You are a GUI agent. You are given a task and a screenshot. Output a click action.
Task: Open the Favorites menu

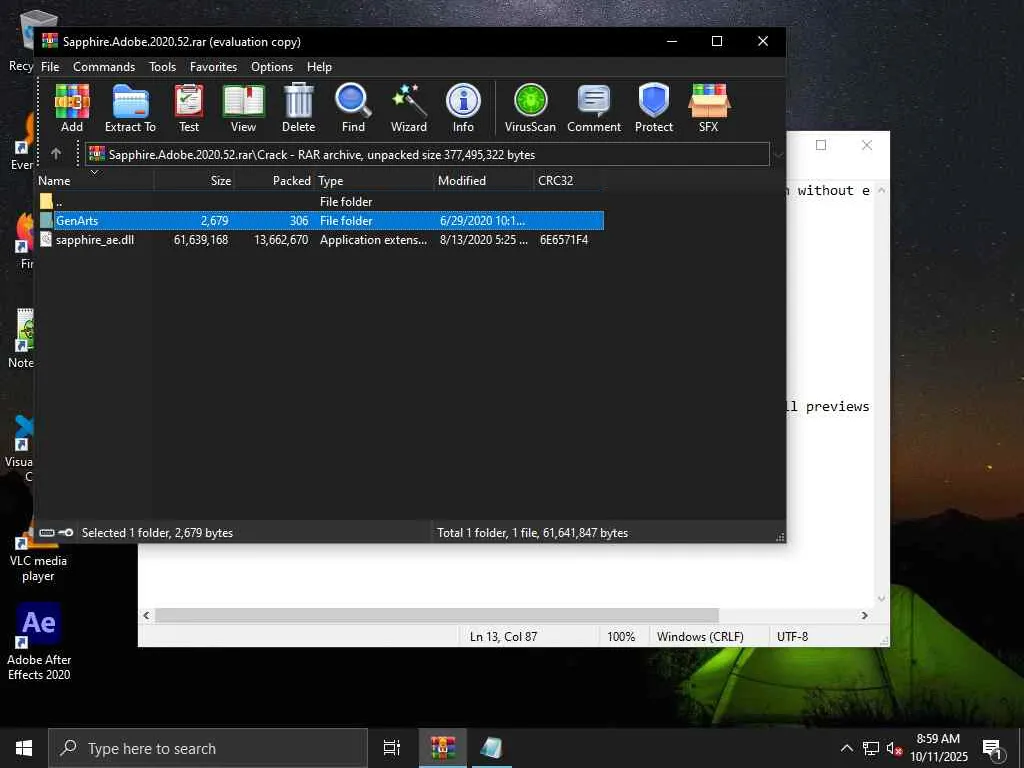[x=213, y=67]
